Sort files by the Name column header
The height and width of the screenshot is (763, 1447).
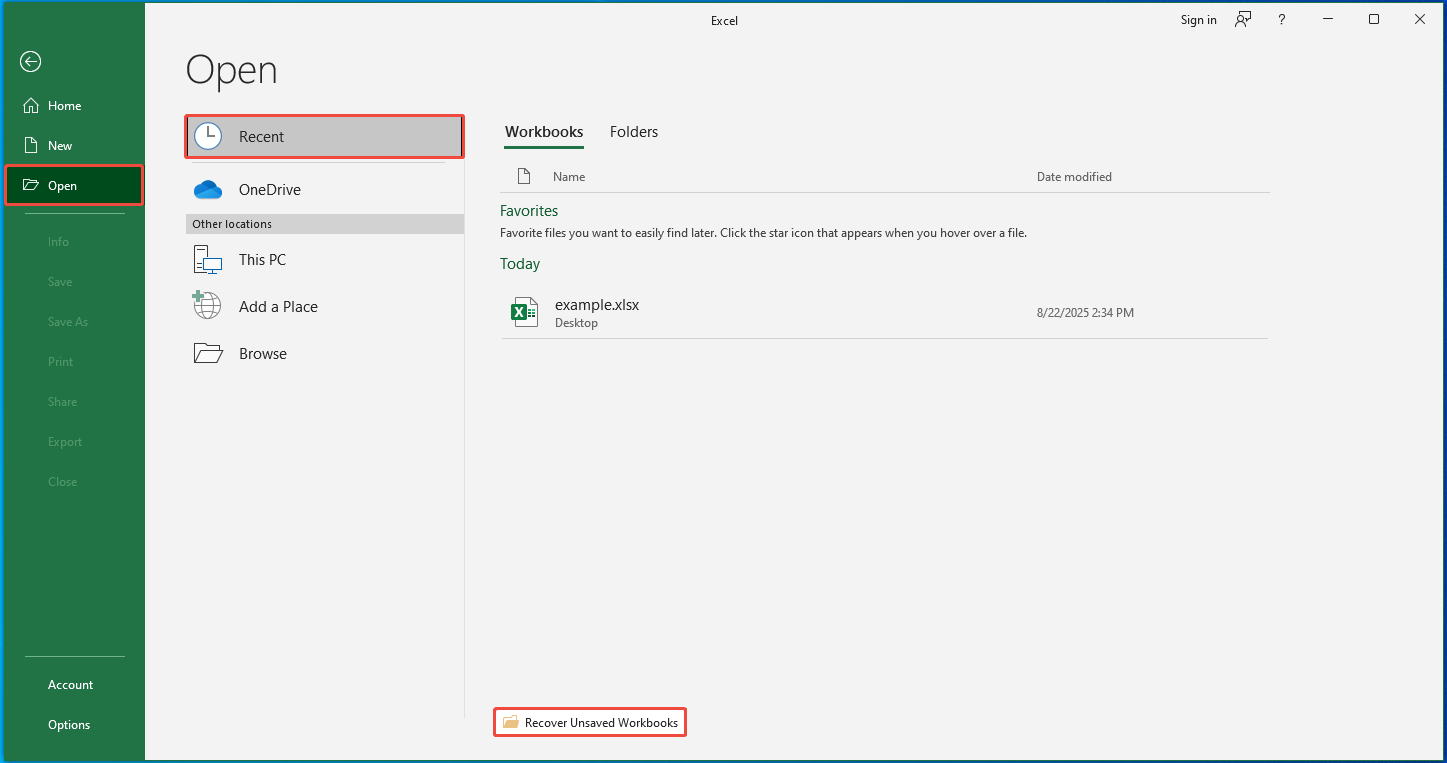tap(569, 176)
